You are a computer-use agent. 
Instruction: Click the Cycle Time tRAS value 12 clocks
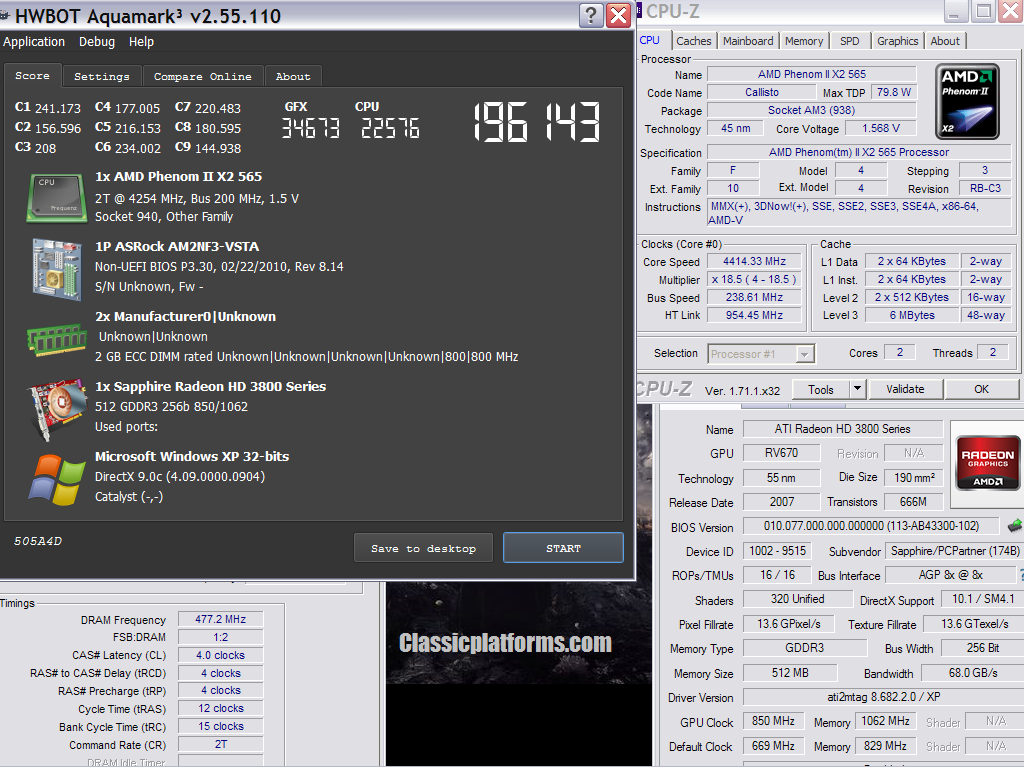(221, 709)
